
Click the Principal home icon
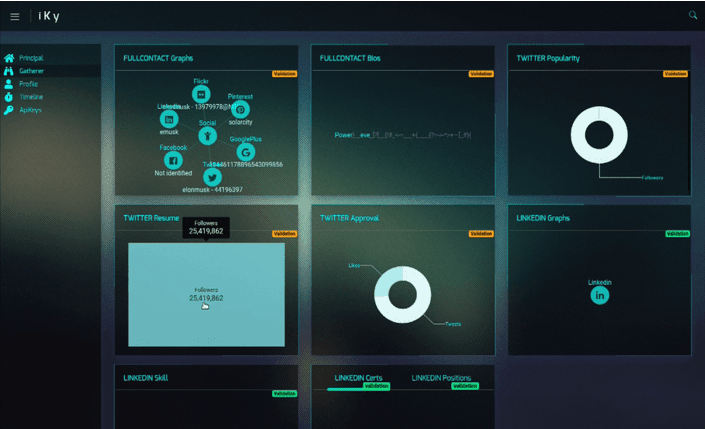tap(9, 58)
